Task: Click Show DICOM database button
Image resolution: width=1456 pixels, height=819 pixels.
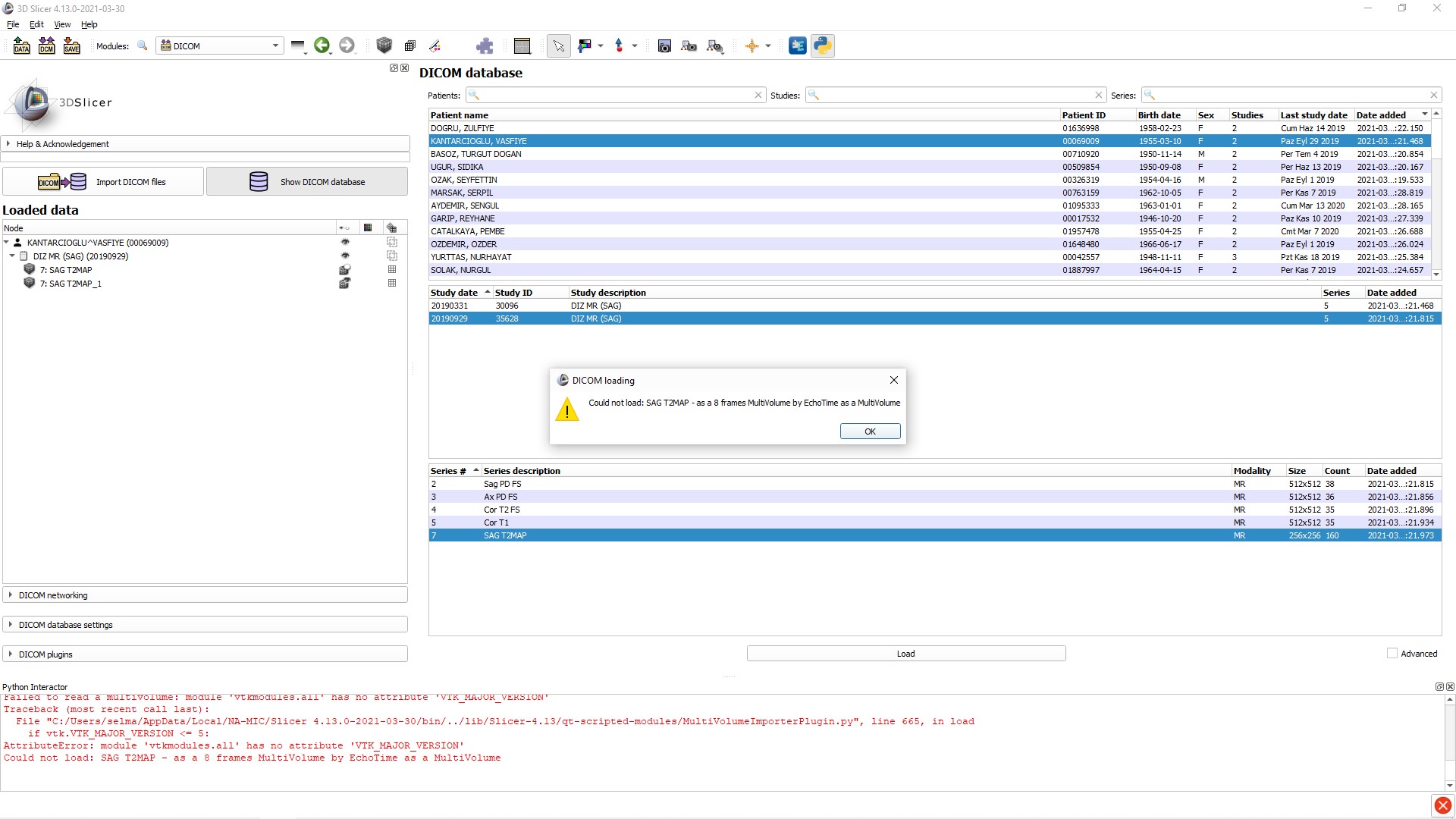Action: click(x=307, y=182)
